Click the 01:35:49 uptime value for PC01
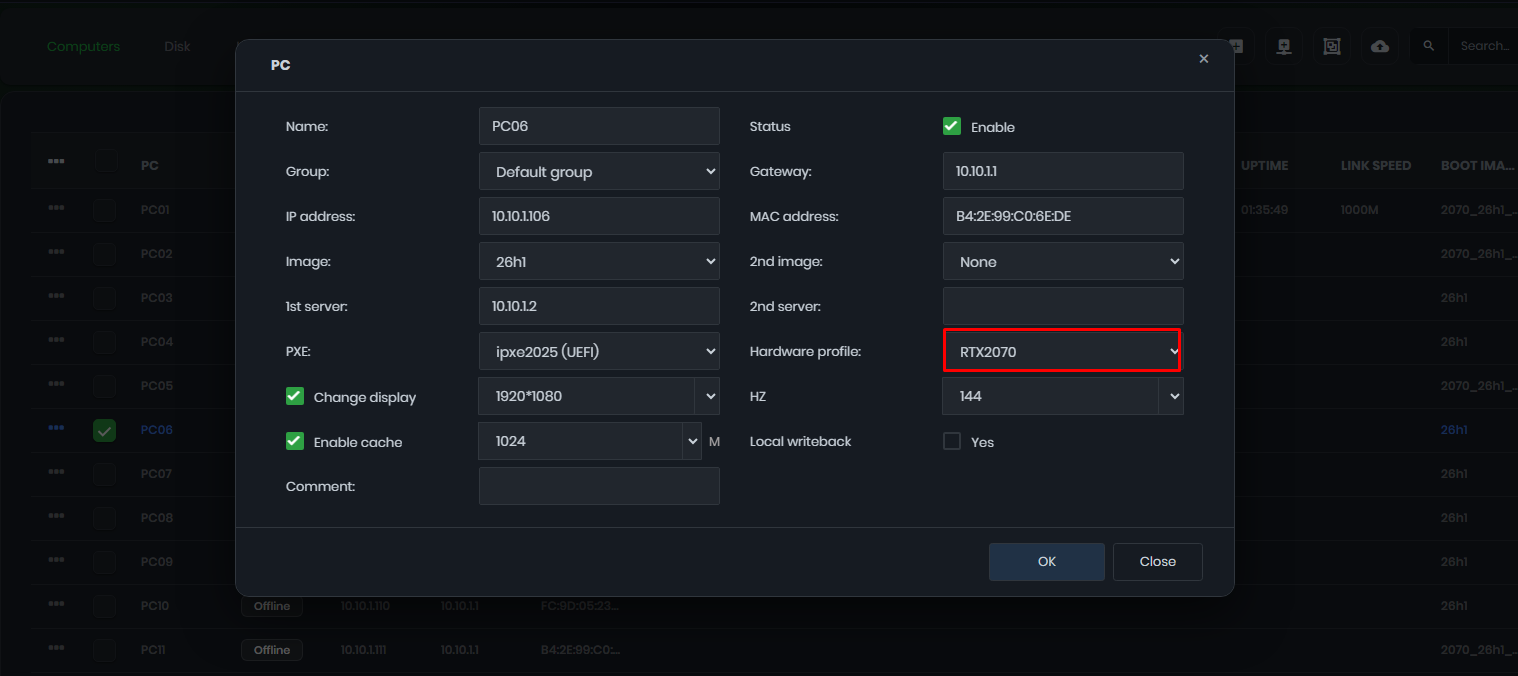This screenshot has width=1518, height=676. click(1264, 210)
